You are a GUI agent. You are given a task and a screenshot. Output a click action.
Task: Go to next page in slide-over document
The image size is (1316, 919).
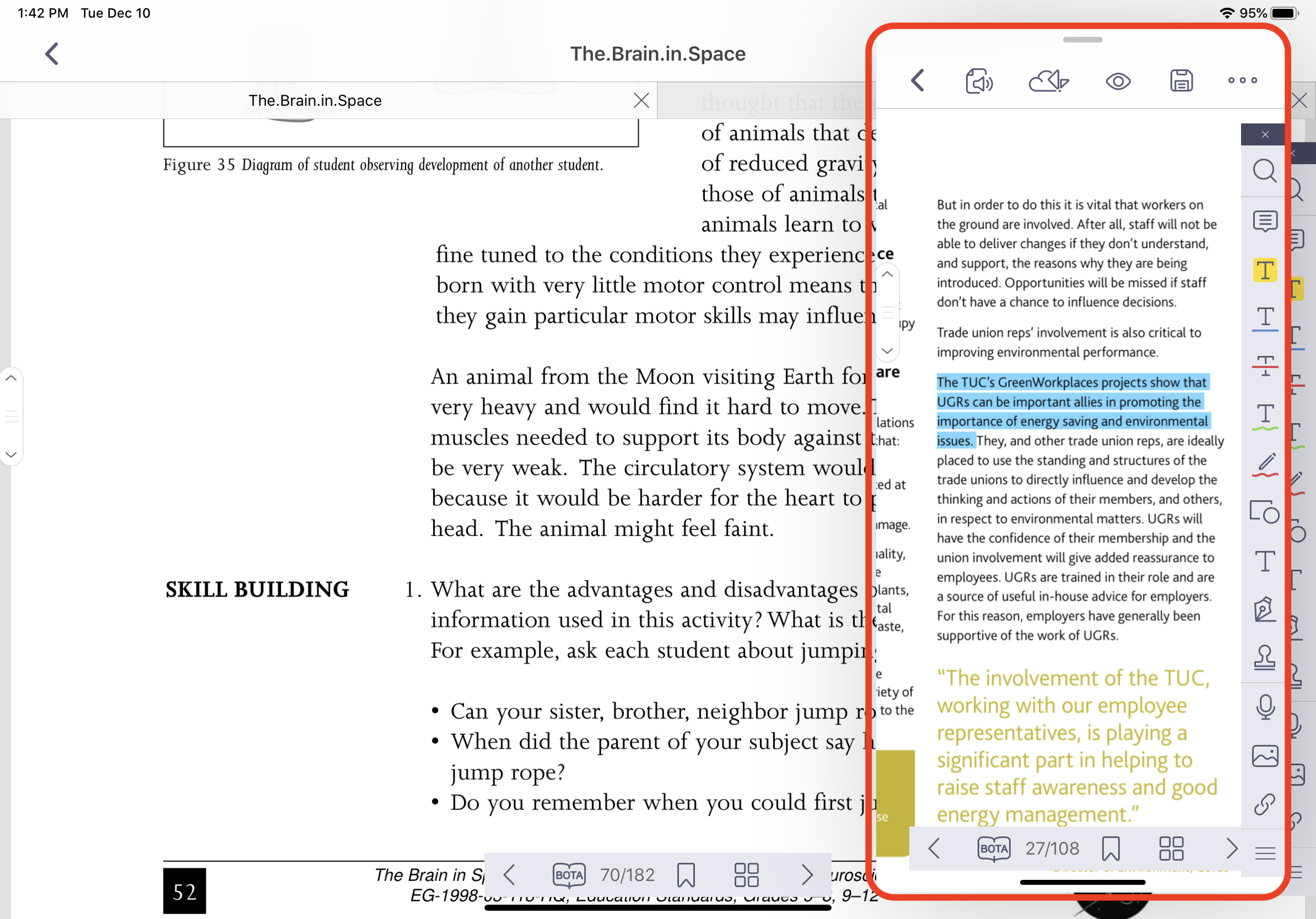click(1232, 848)
